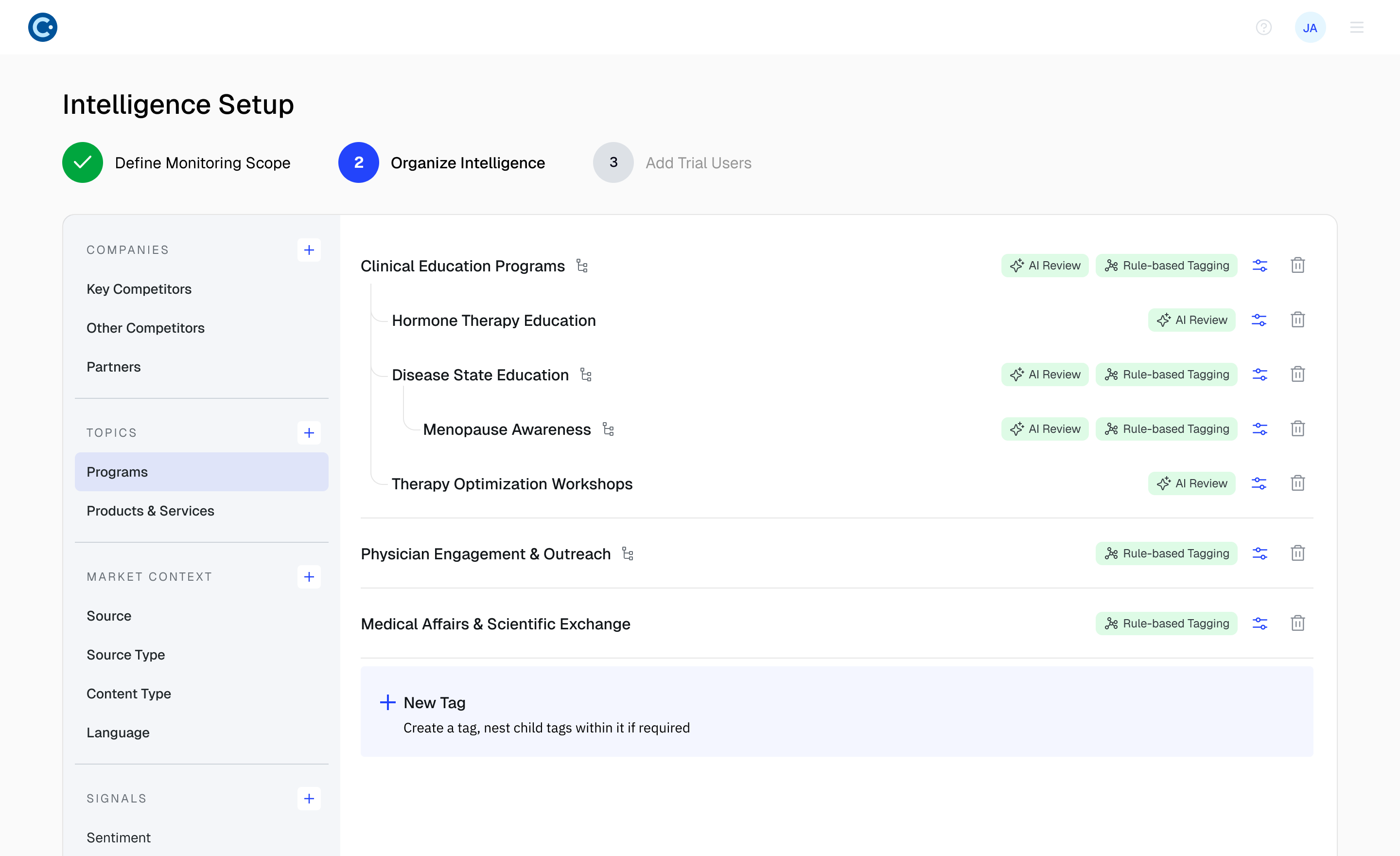
Task: Select Hormone Therapy Education tag name
Action: coord(494,321)
